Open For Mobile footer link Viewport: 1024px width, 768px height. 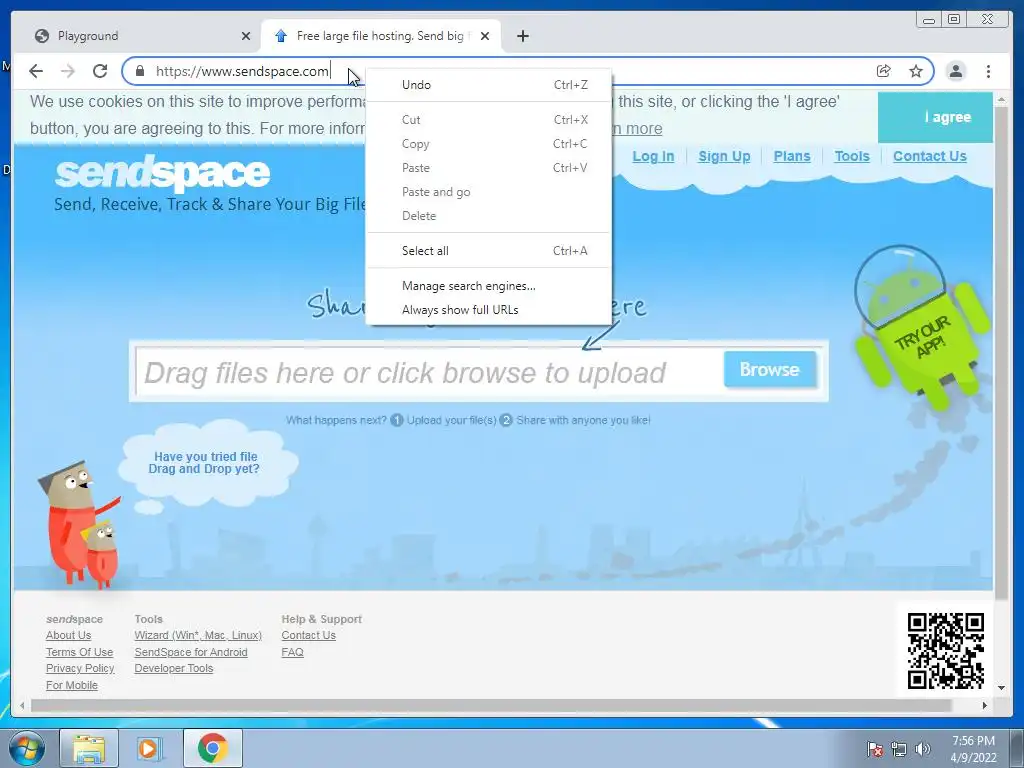pos(72,685)
